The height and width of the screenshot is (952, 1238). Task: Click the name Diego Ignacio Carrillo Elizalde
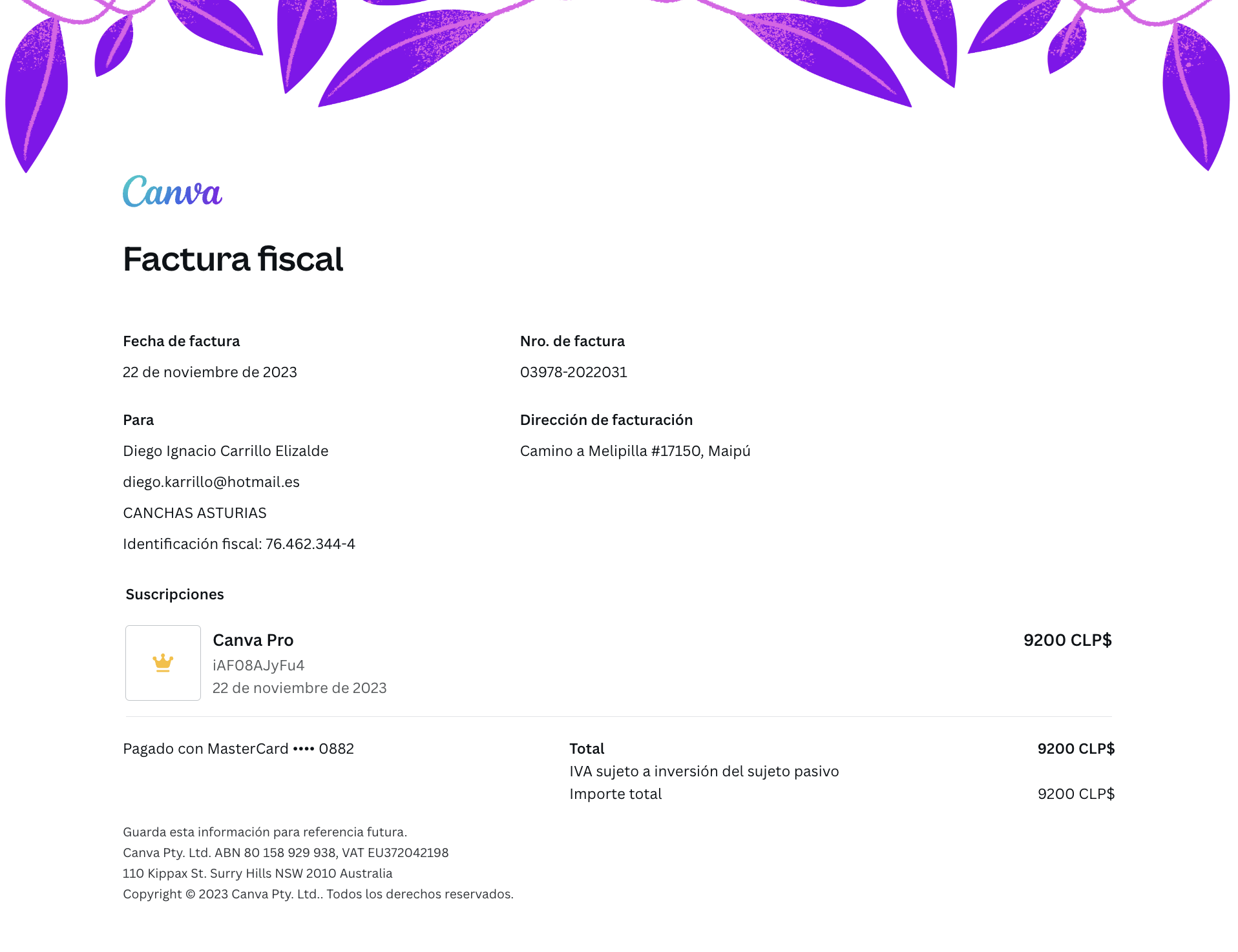[x=225, y=451]
